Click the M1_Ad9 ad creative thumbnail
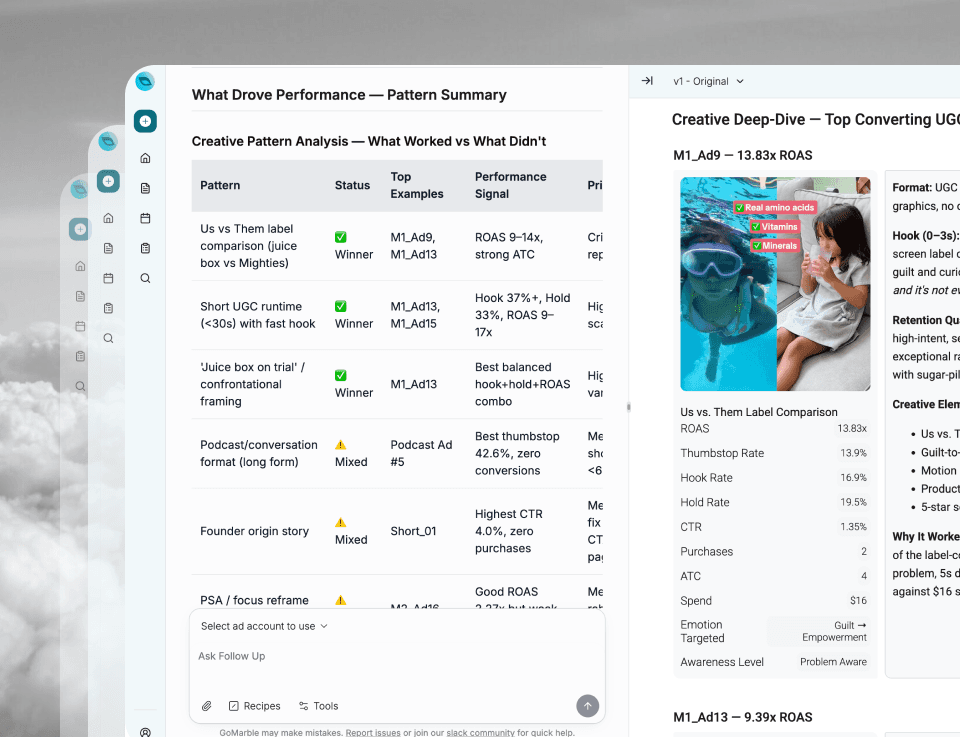The image size is (960, 737). coord(775,283)
